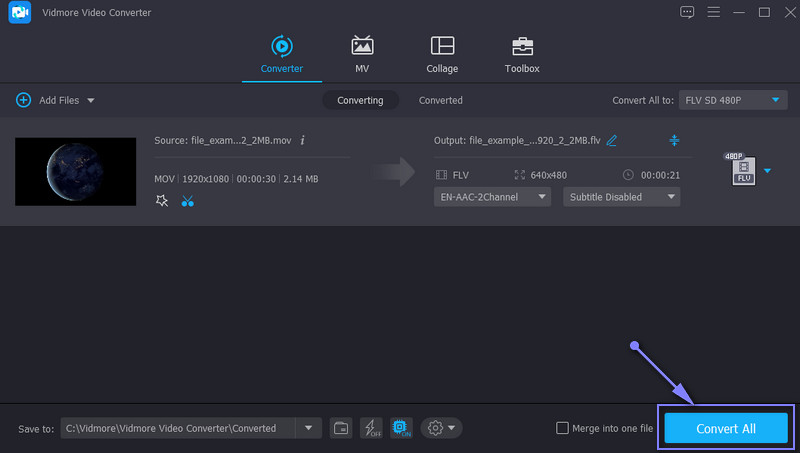Show source file info icon
This screenshot has width=800, height=453.
point(302,140)
